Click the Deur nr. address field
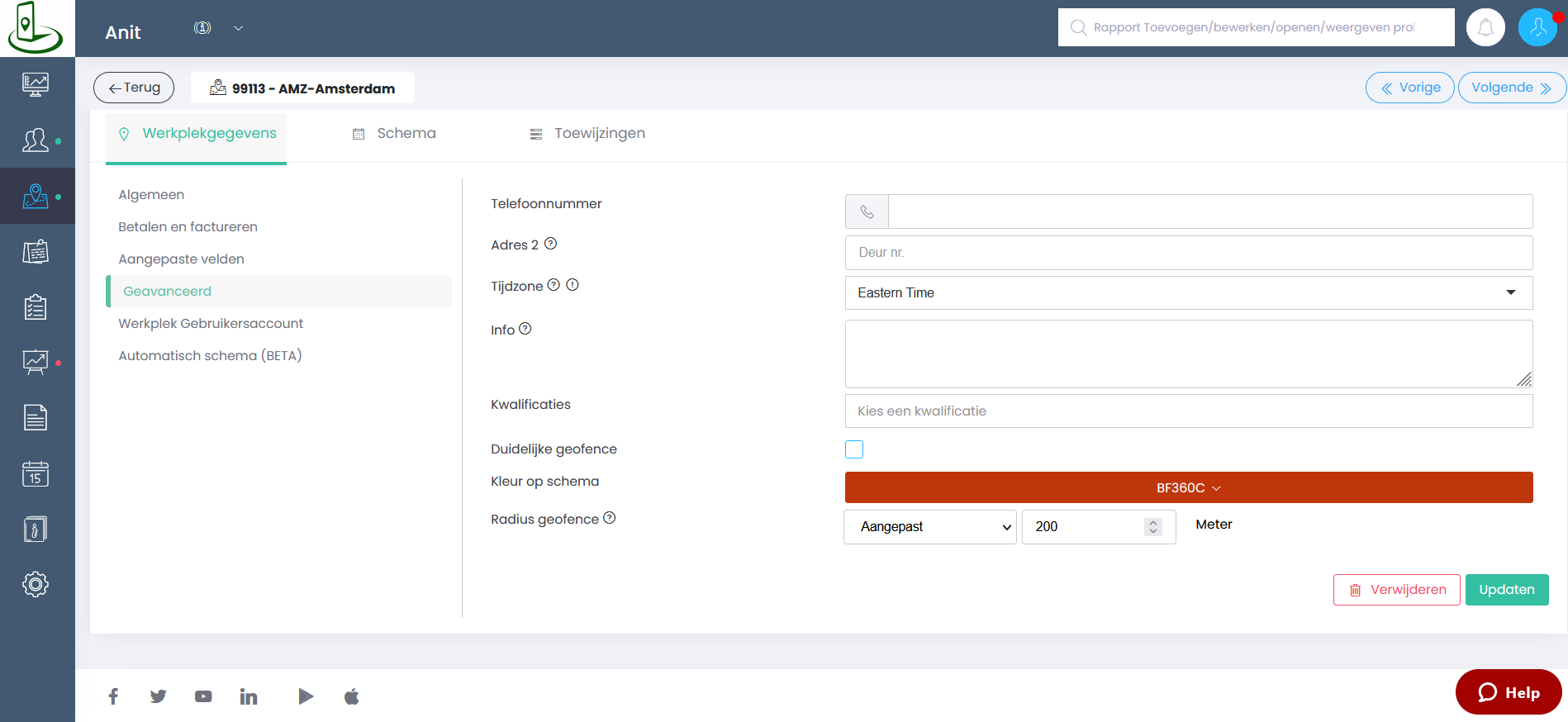 (1189, 253)
